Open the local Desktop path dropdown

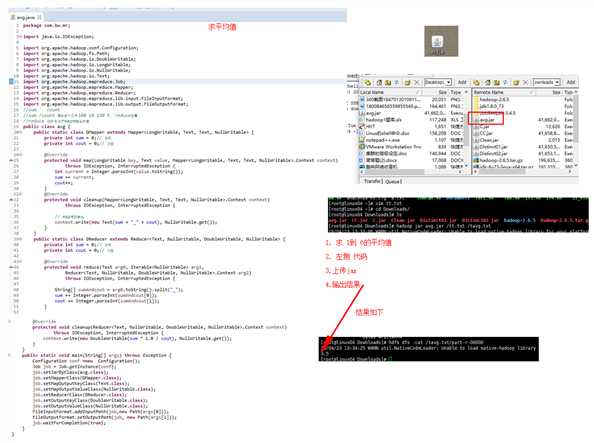[x=449, y=82]
